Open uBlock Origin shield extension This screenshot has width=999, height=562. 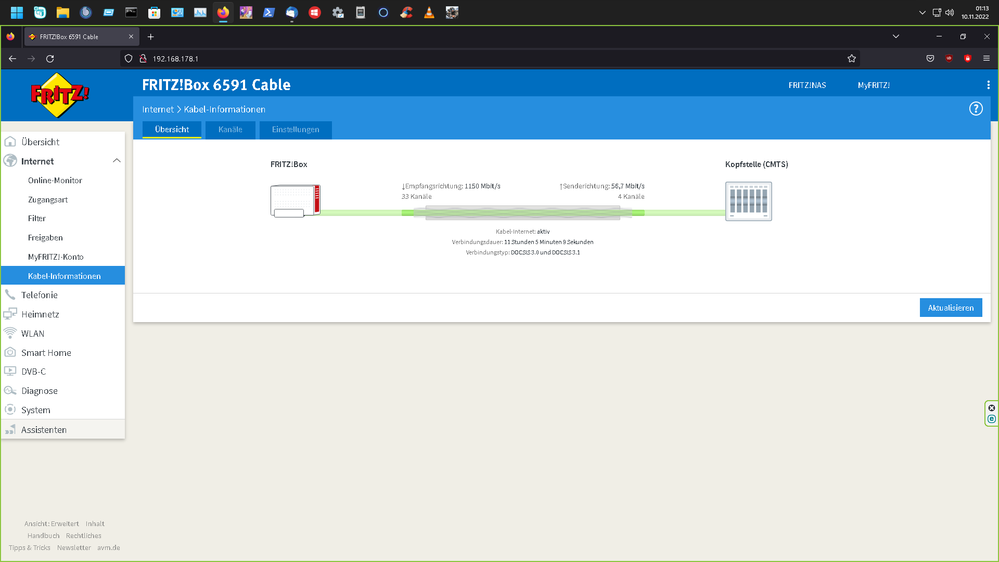tap(949, 59)
